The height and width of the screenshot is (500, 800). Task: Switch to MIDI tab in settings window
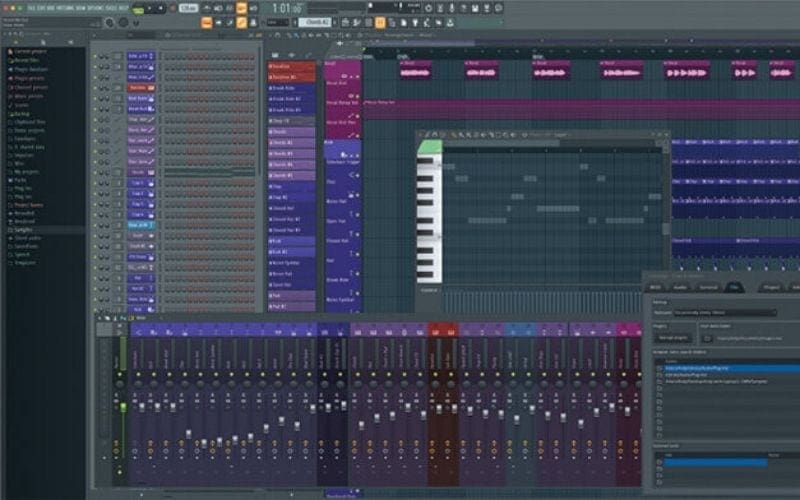[x=655, y=288]
